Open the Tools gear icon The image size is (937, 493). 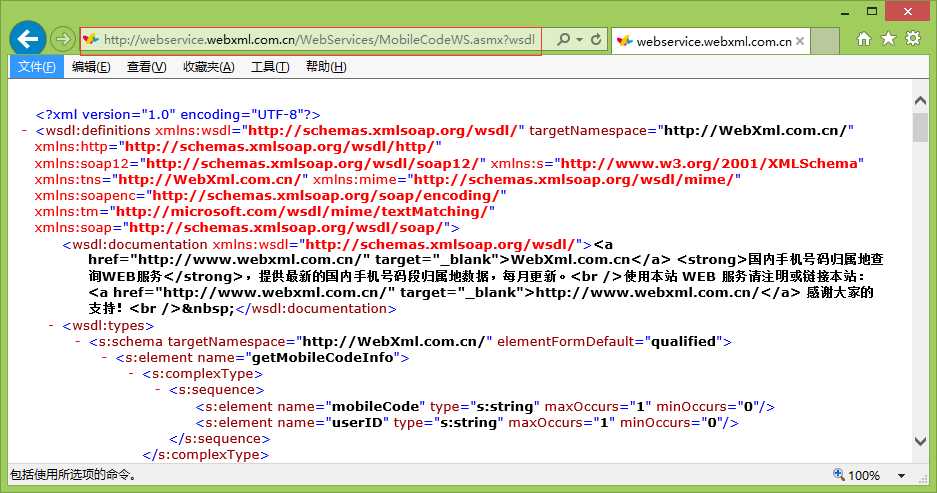pos(913,38)
